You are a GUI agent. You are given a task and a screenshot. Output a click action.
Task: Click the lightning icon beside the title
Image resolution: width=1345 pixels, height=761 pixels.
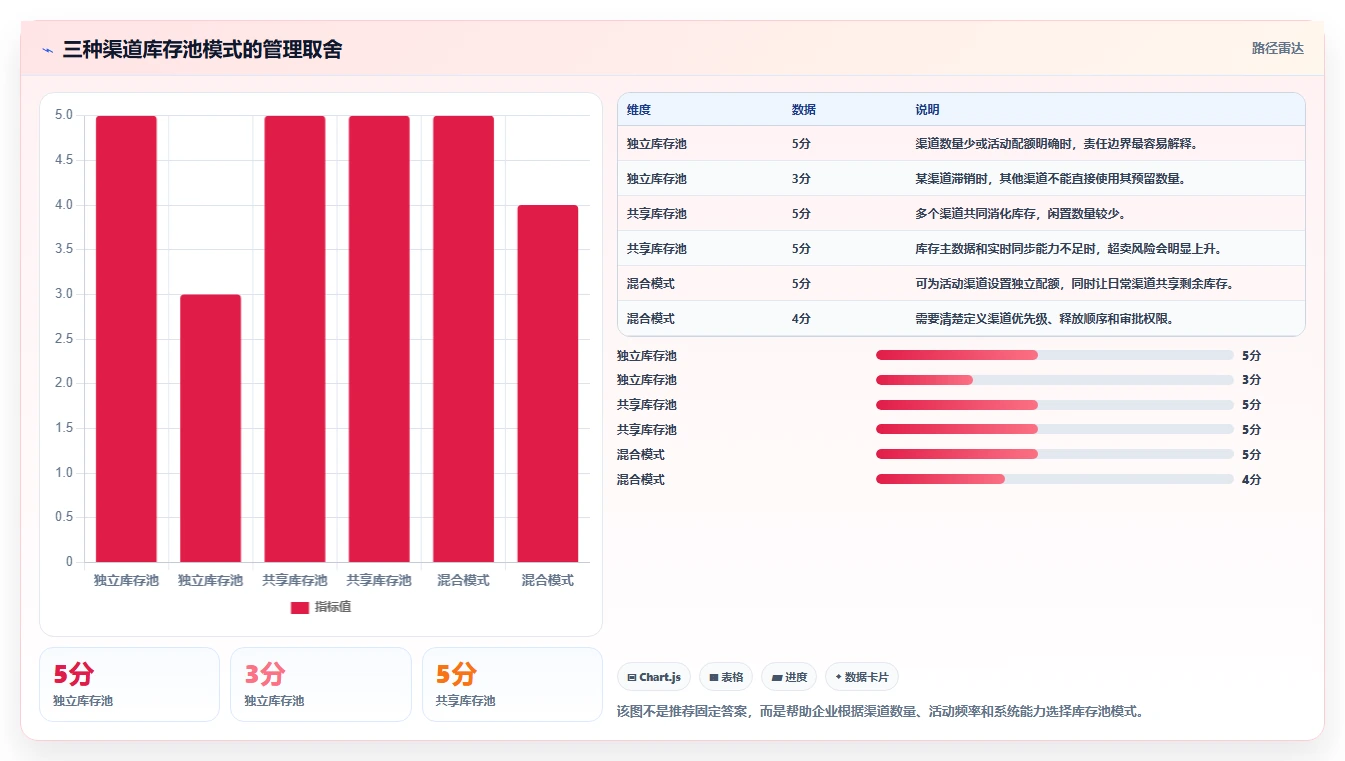(48, 50)
